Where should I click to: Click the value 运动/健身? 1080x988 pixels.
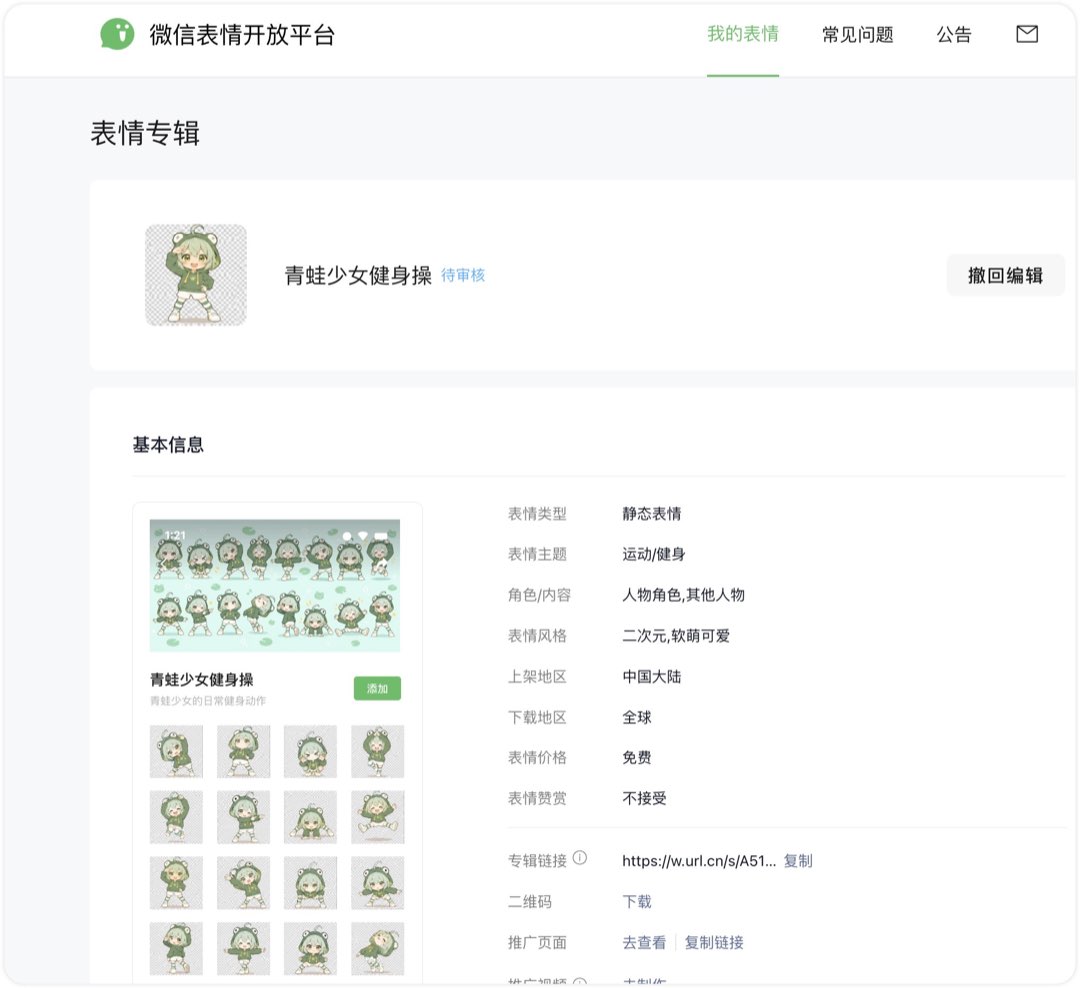pos(654,554)
